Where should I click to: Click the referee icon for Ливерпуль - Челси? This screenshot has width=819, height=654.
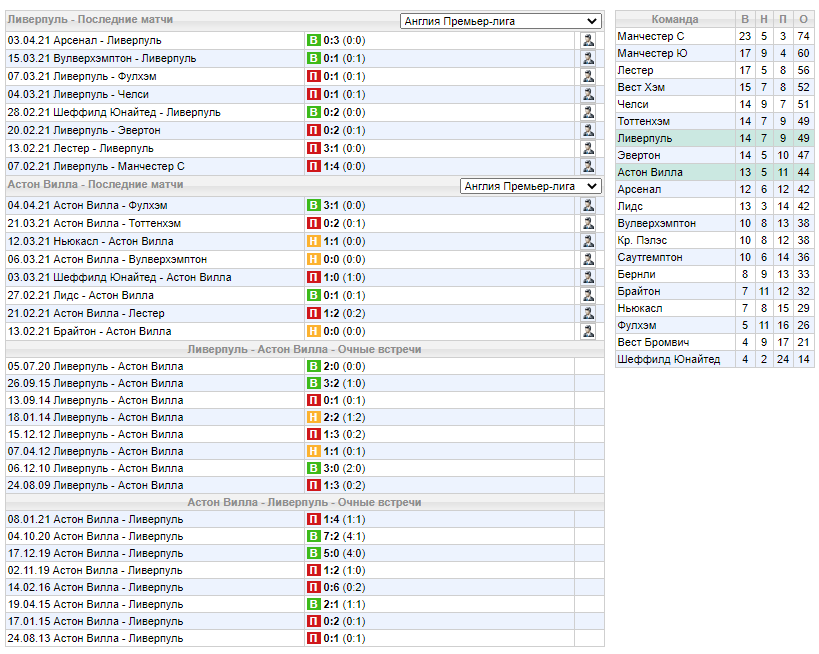(588, 94)
